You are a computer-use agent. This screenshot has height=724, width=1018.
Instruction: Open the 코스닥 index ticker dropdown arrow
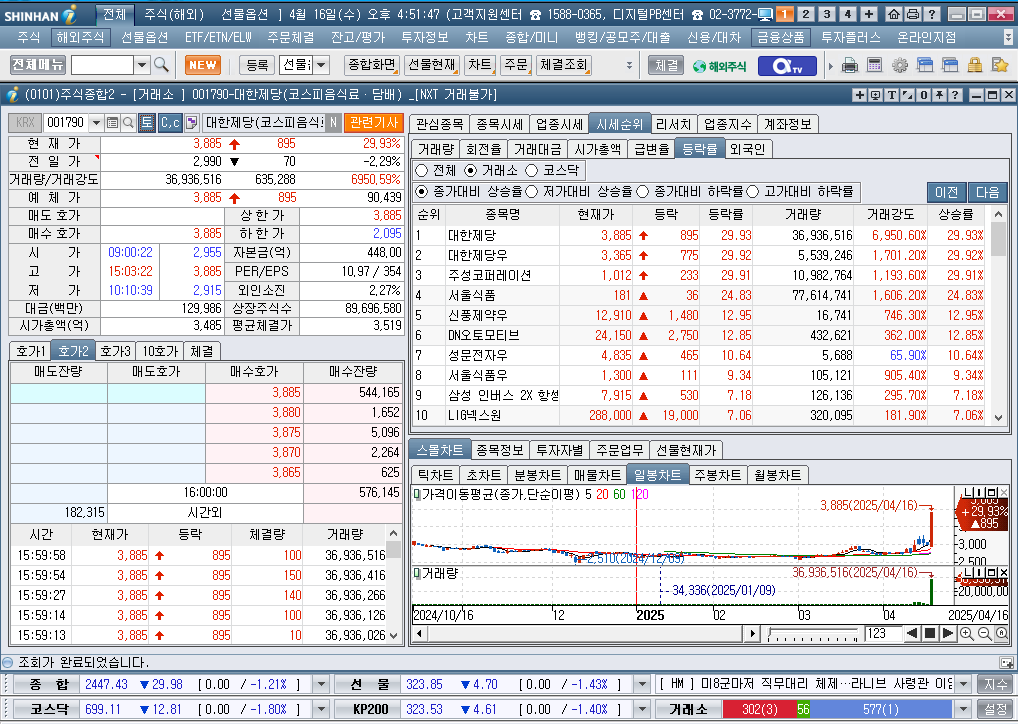[321, 709]
